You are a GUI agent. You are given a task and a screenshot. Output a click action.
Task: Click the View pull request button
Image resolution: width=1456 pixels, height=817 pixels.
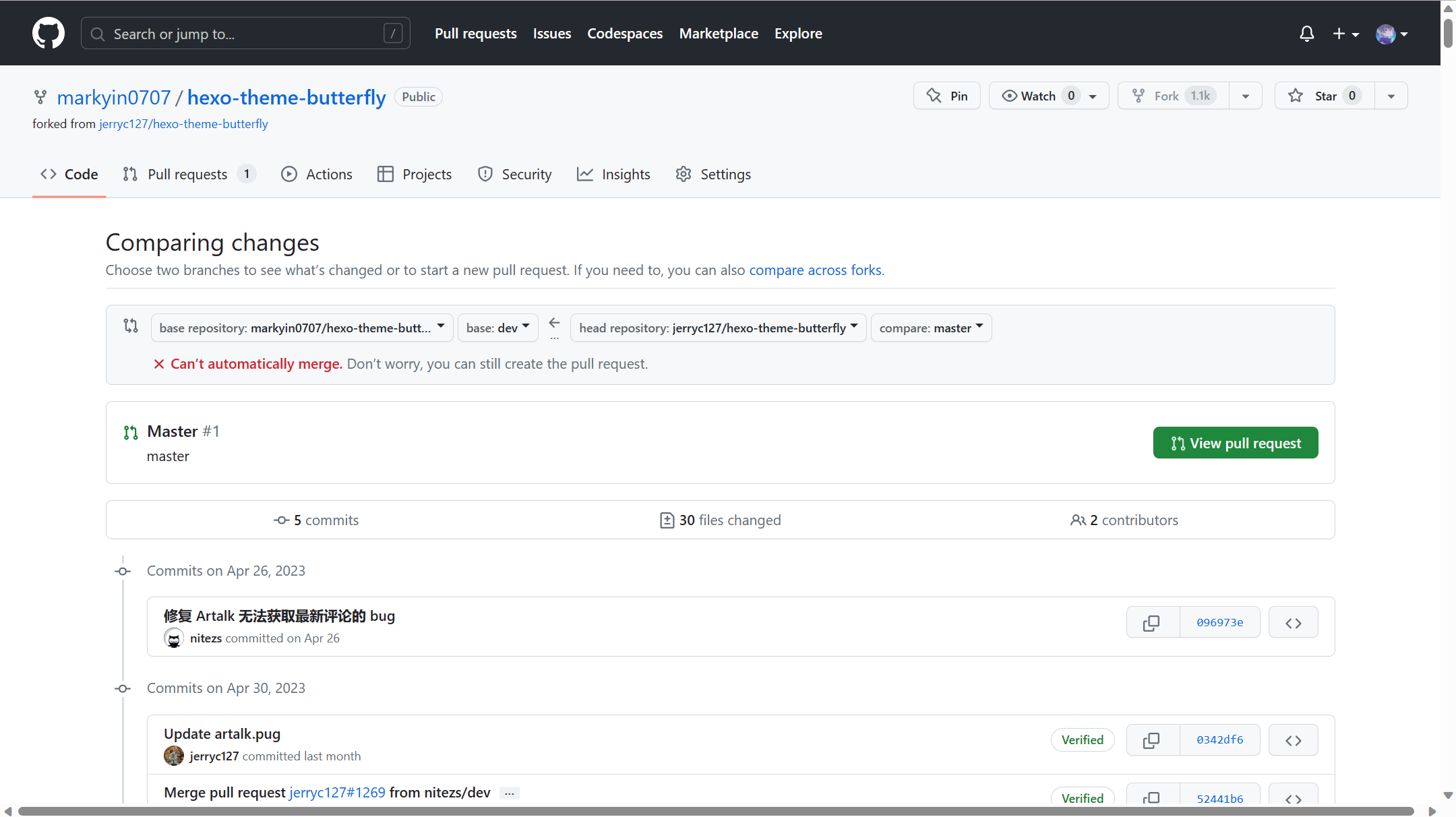click(1235, 442)
